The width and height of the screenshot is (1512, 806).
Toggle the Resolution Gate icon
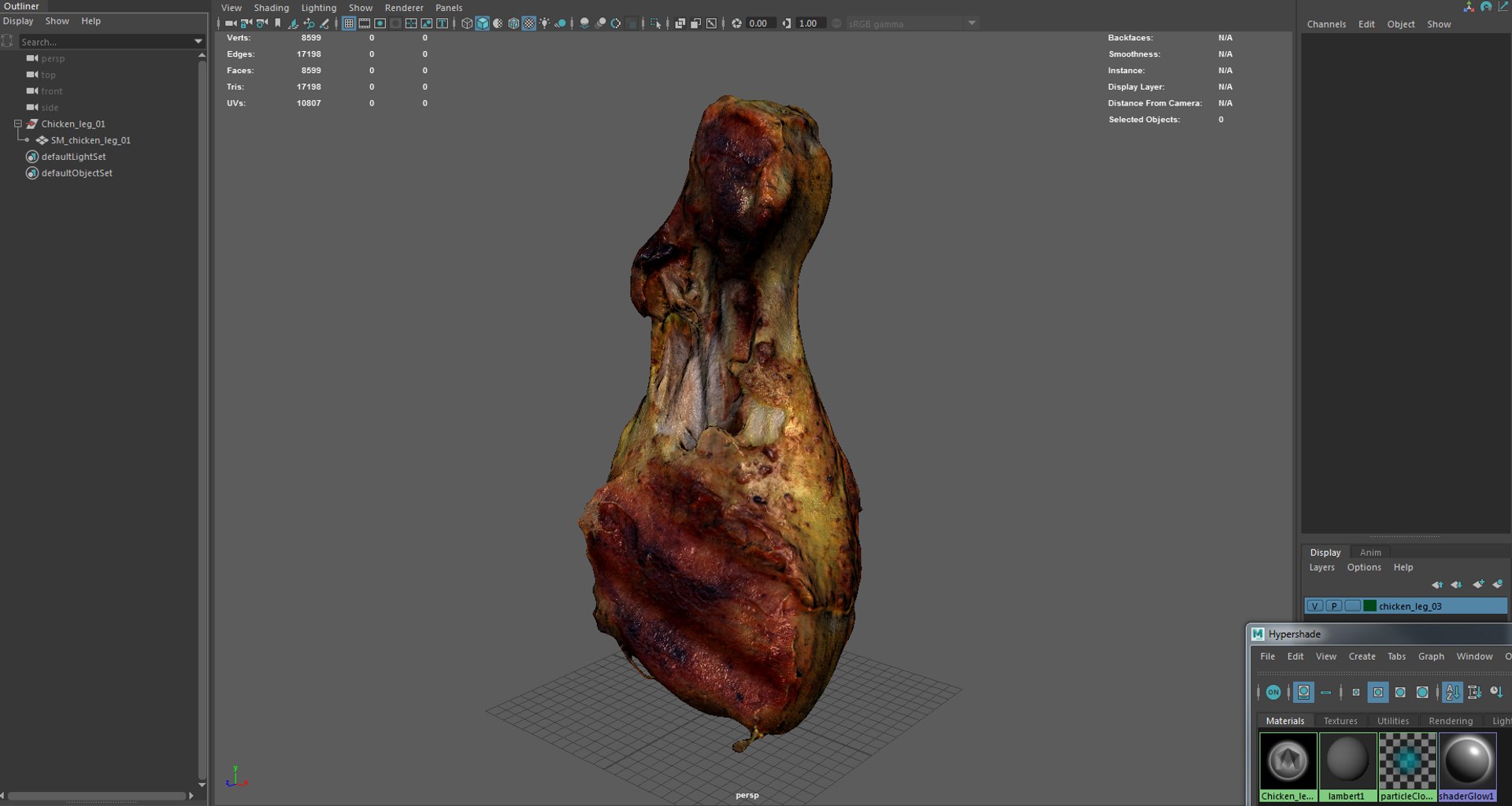tap(380, 24)
